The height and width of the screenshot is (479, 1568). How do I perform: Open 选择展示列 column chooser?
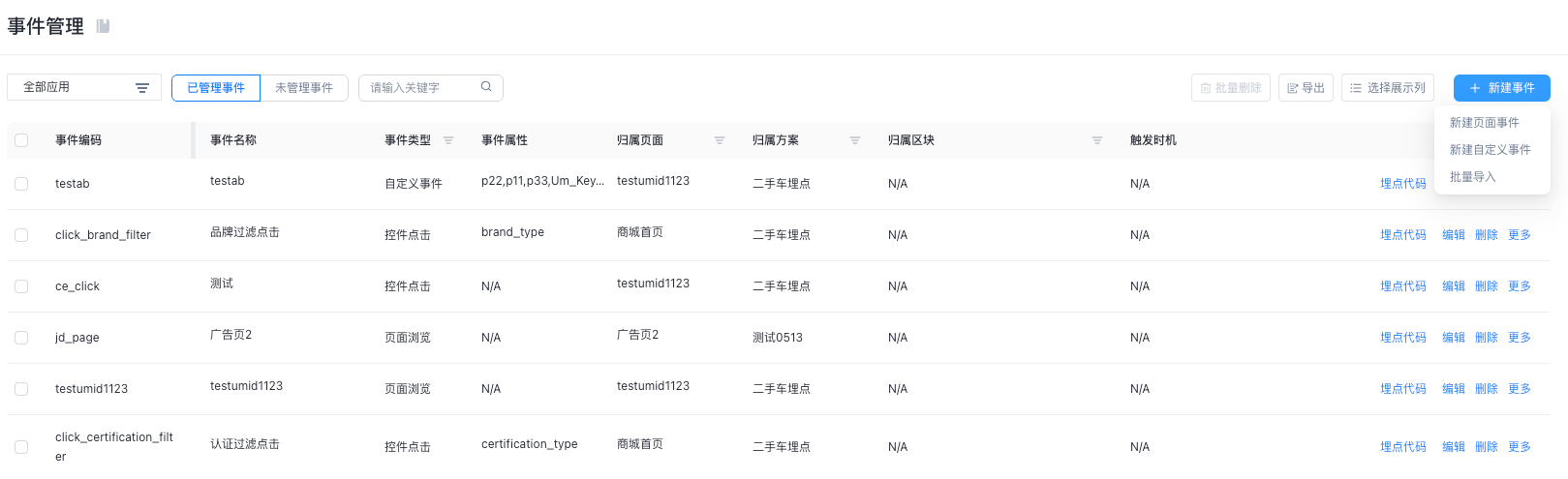click(1388, 88)
